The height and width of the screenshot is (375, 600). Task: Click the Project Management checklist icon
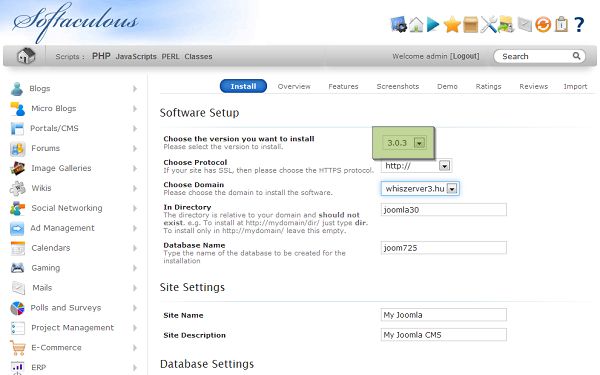pos(18,328)
